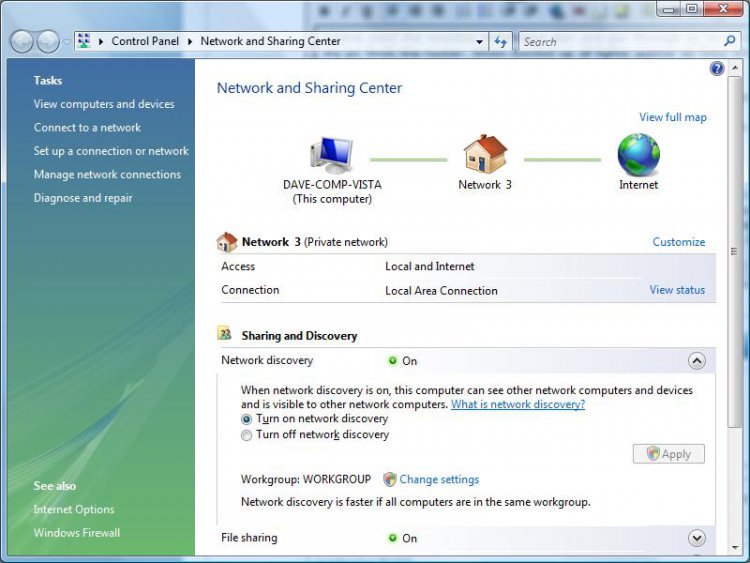Click the scrollbar up arrow
Image resolution: width=750 pixels, height=563 pixels.
click(x=734, y=68)
